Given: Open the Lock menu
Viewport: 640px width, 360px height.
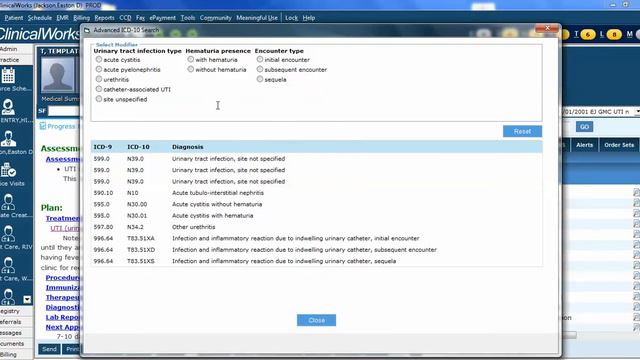Looking at the screenshot, I should (x=291, y=18).
